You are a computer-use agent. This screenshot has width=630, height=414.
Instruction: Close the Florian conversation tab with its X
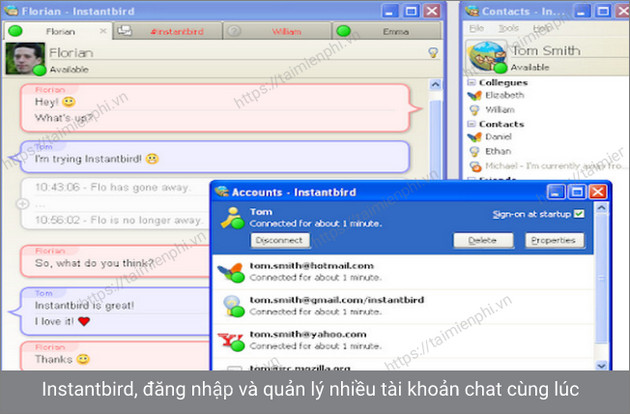[x=104, y=31]
